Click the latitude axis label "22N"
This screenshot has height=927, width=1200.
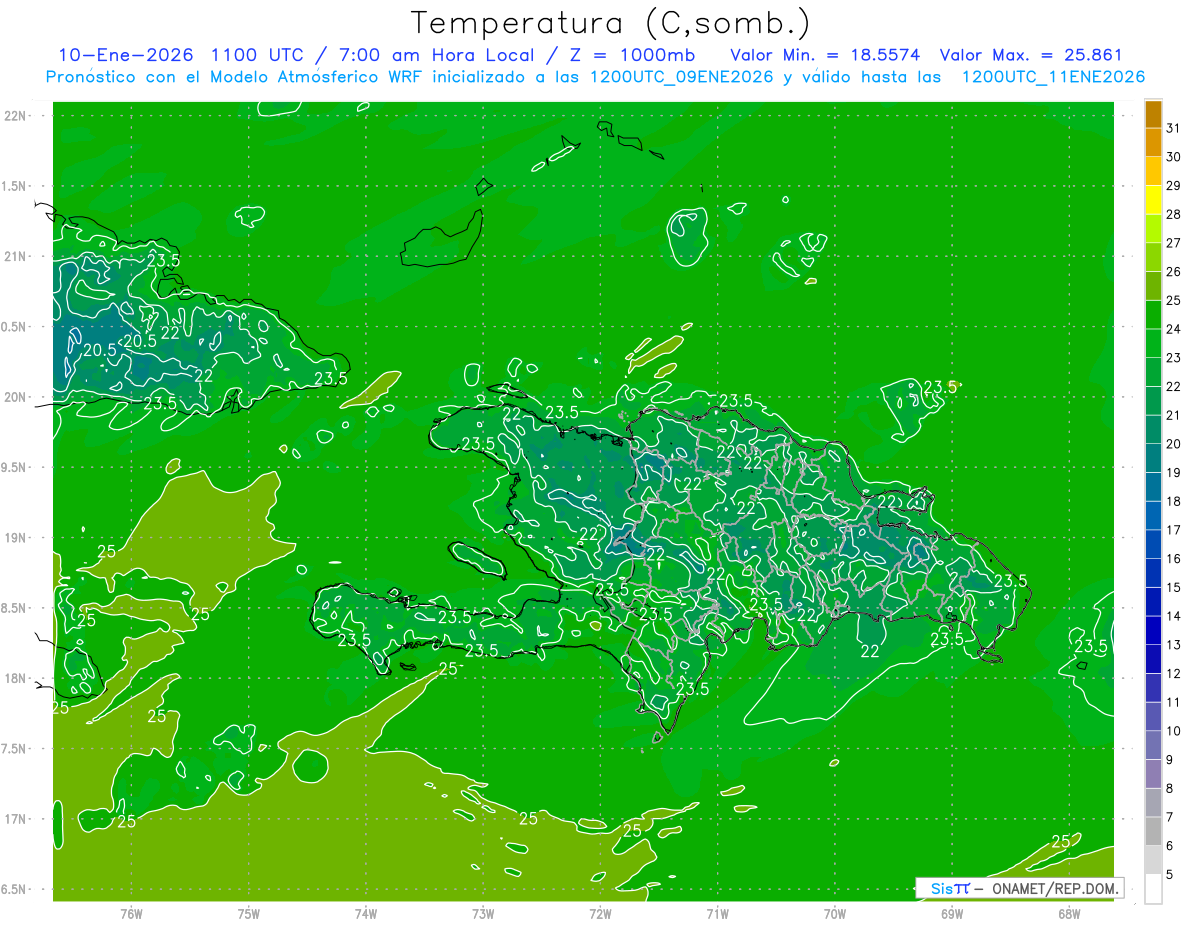click(x=16, y=116)
